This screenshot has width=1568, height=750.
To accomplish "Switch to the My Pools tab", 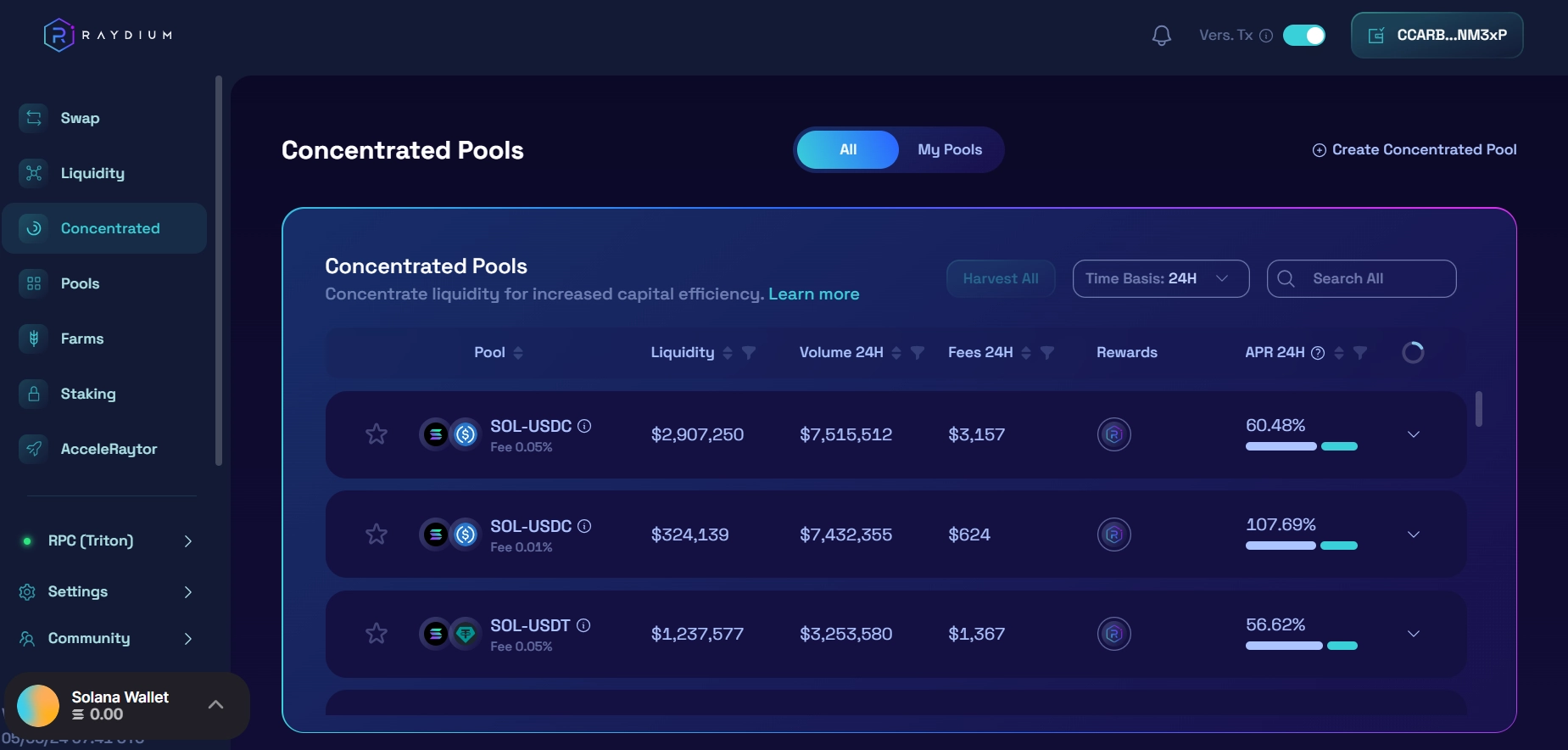I will pyautogui.click(x=950, y=149).
